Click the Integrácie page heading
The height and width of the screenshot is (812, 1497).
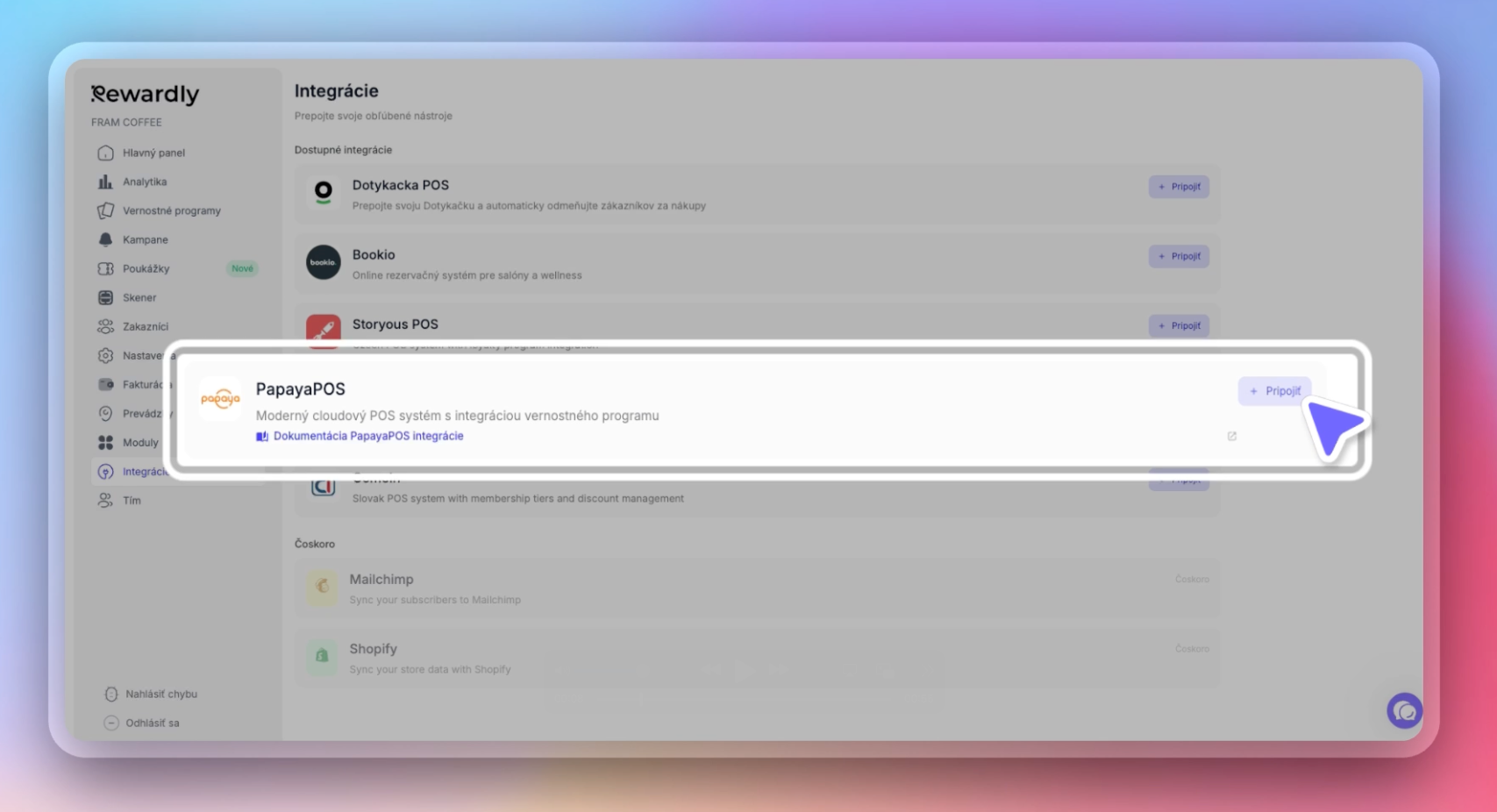(337, 91)
